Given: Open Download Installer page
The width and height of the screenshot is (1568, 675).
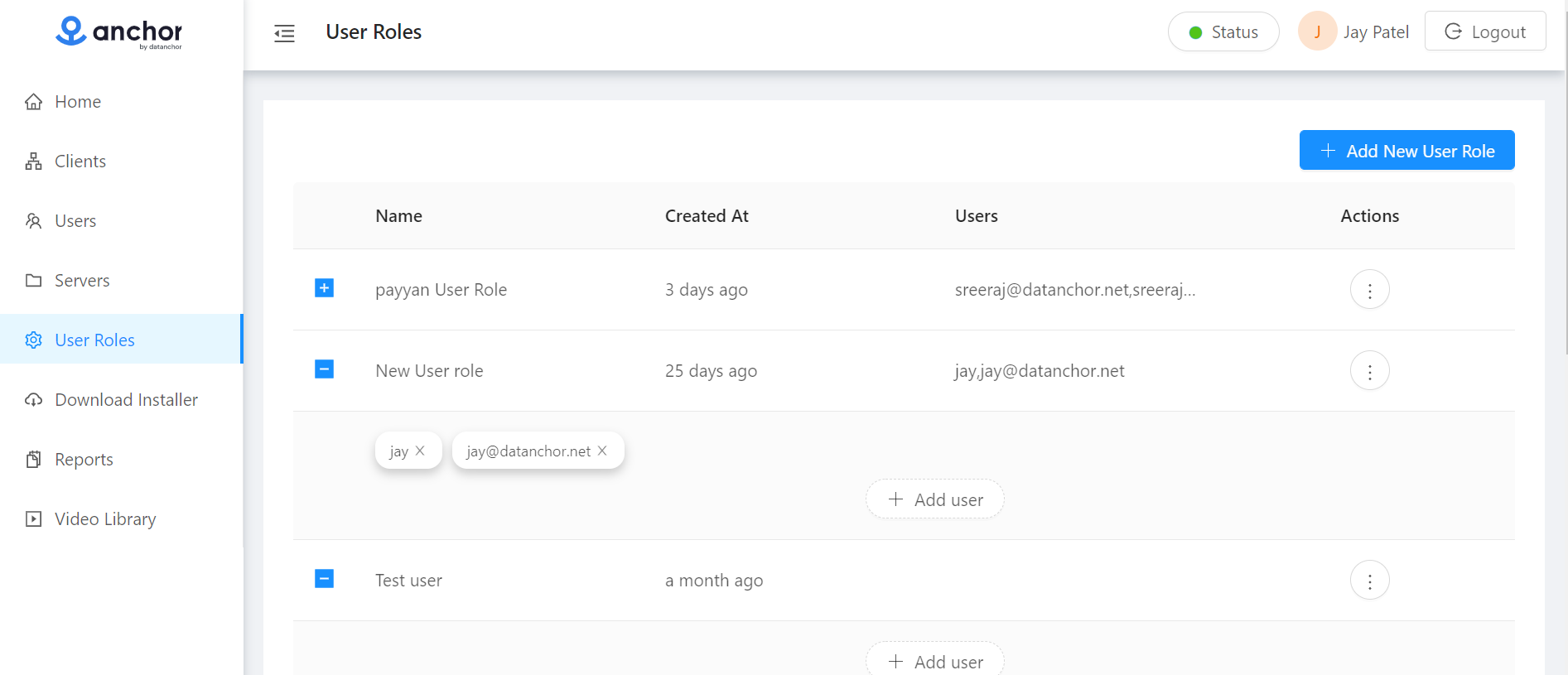Looking at the screenshot, I should (x=126, y=400).
